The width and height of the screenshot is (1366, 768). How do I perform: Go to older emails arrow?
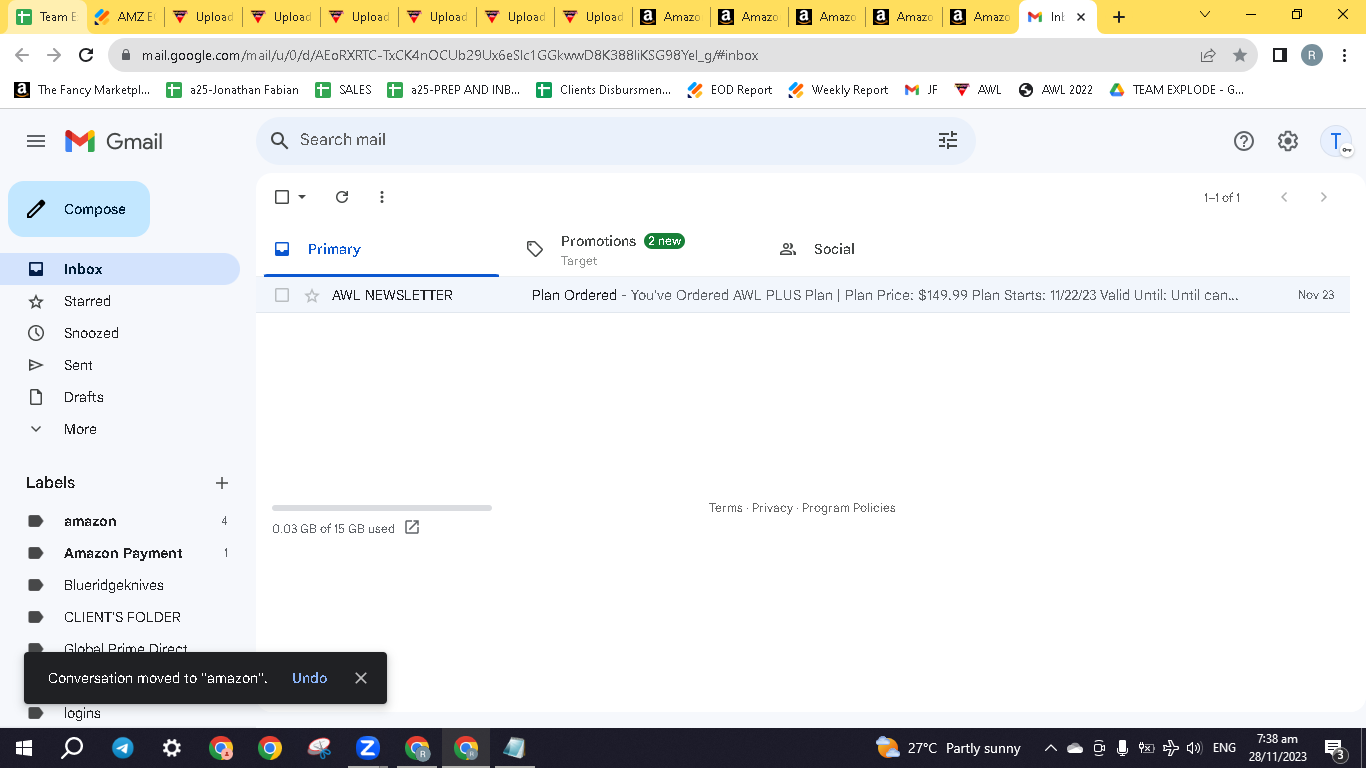[x=1324, y=197]
